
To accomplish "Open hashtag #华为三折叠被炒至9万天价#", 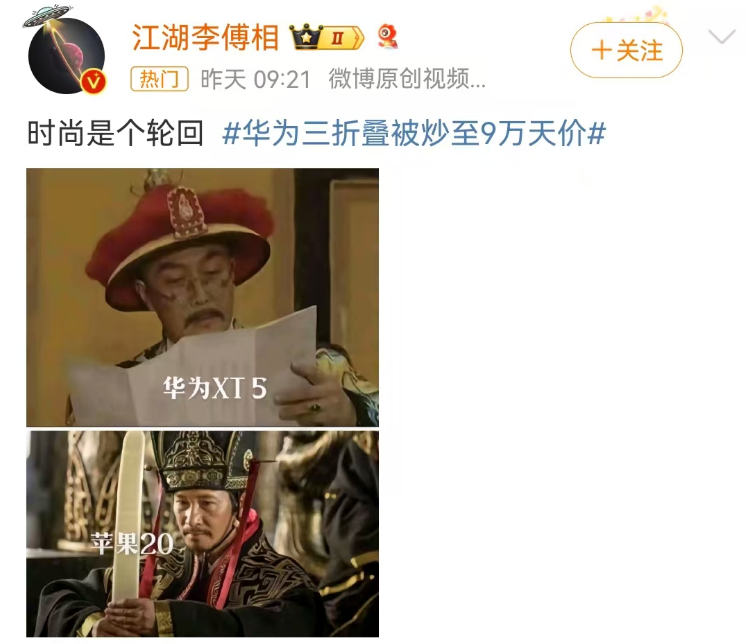I will click(414, 133).
